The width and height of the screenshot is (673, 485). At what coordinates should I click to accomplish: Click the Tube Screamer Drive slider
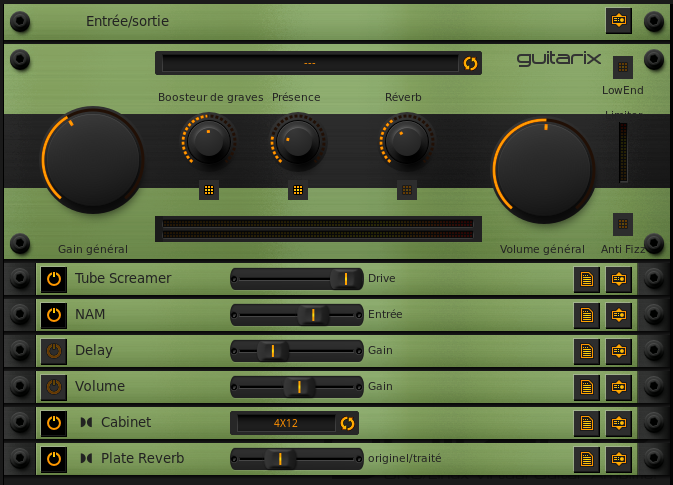(297, 279)
